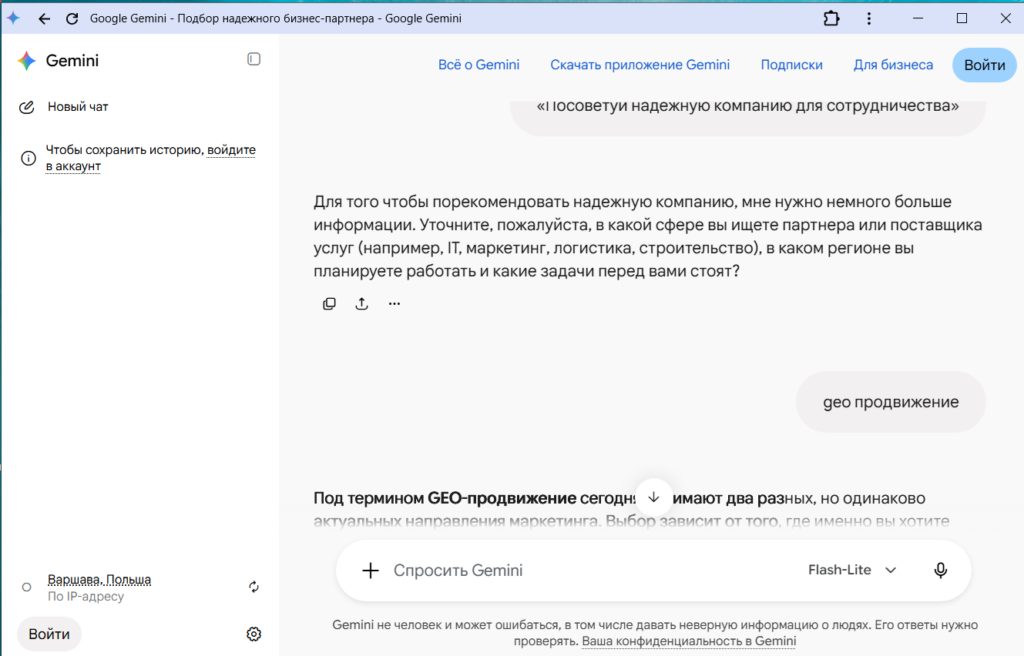The image size is (1024, 656).
Task: Click the browser back arrow
Action: pos(44,19)
